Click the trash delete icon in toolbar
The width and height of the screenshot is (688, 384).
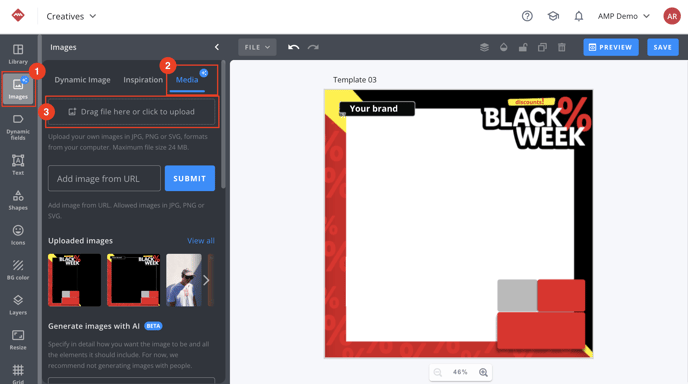[562, 47]
